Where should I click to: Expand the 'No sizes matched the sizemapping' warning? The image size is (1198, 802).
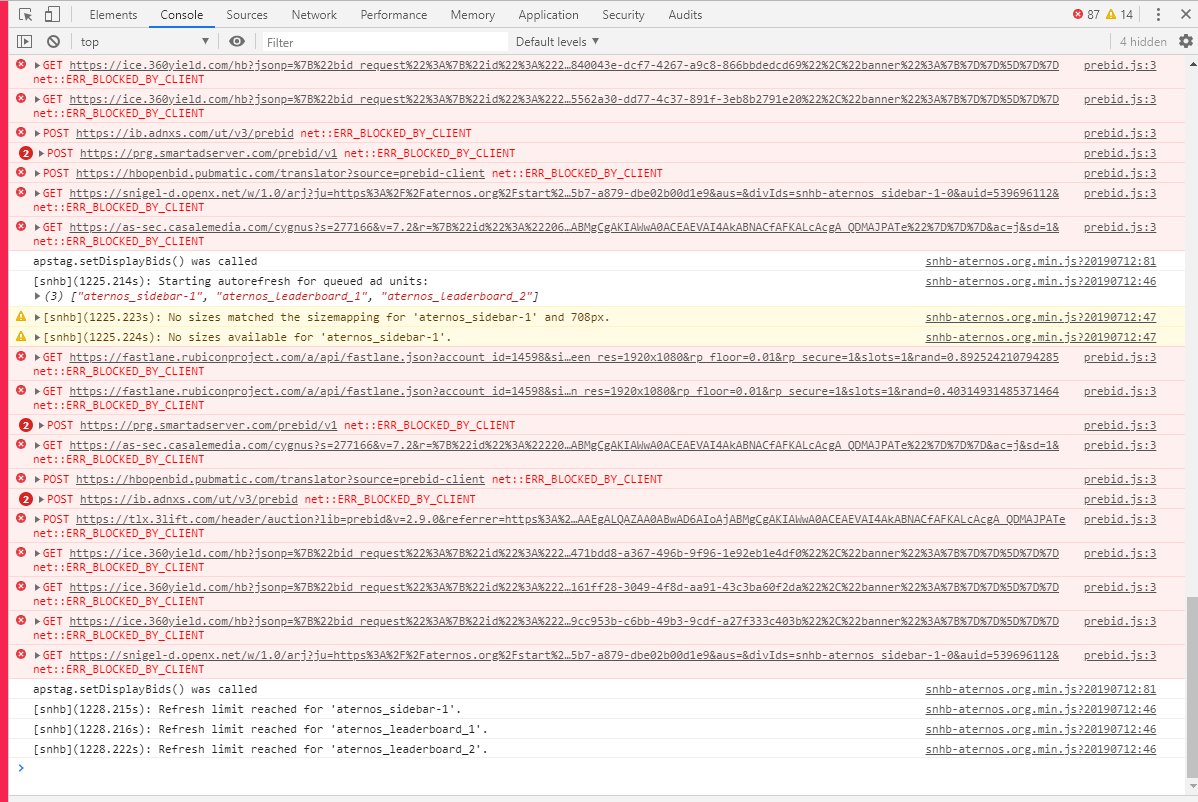coord(37,317)
